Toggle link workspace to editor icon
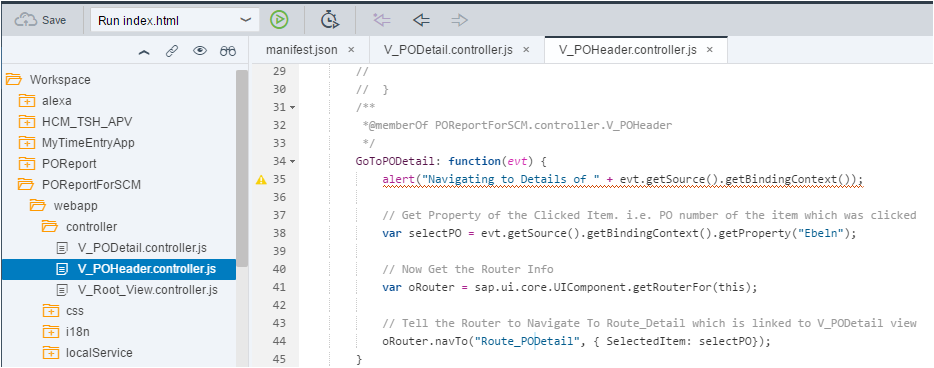Screen dimensions: 934x368 (x=172, y=52)
